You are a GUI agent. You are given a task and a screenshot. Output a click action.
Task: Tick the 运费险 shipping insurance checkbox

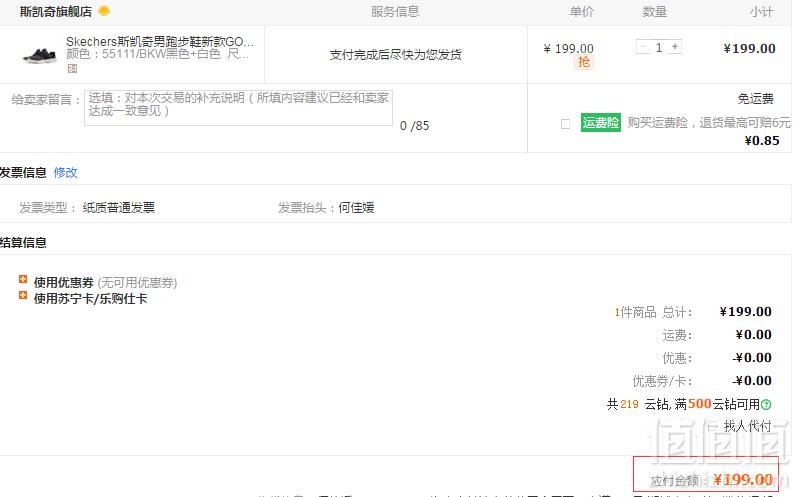[x=565, y=124]
